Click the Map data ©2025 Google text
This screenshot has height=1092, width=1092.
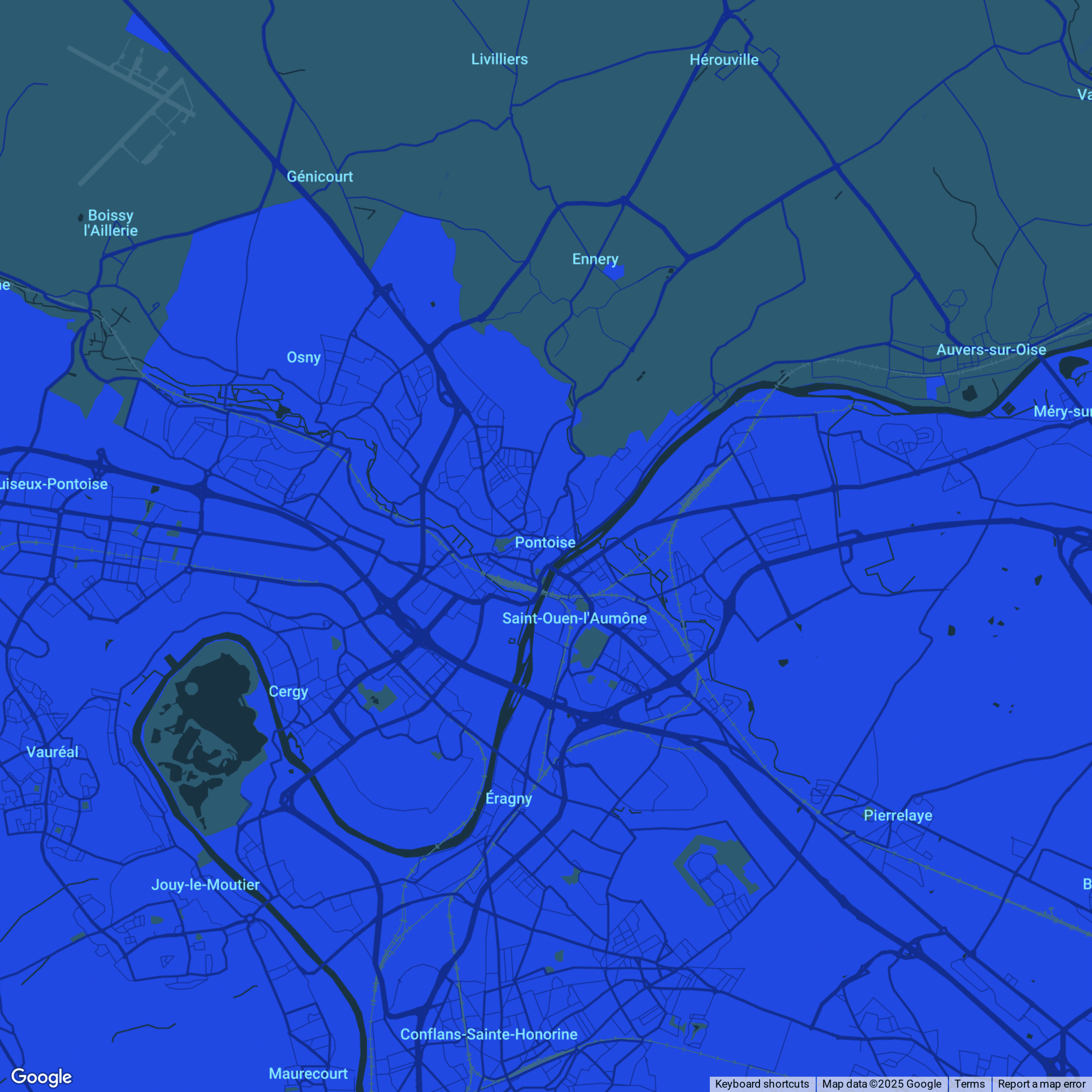click(882, 1083)
